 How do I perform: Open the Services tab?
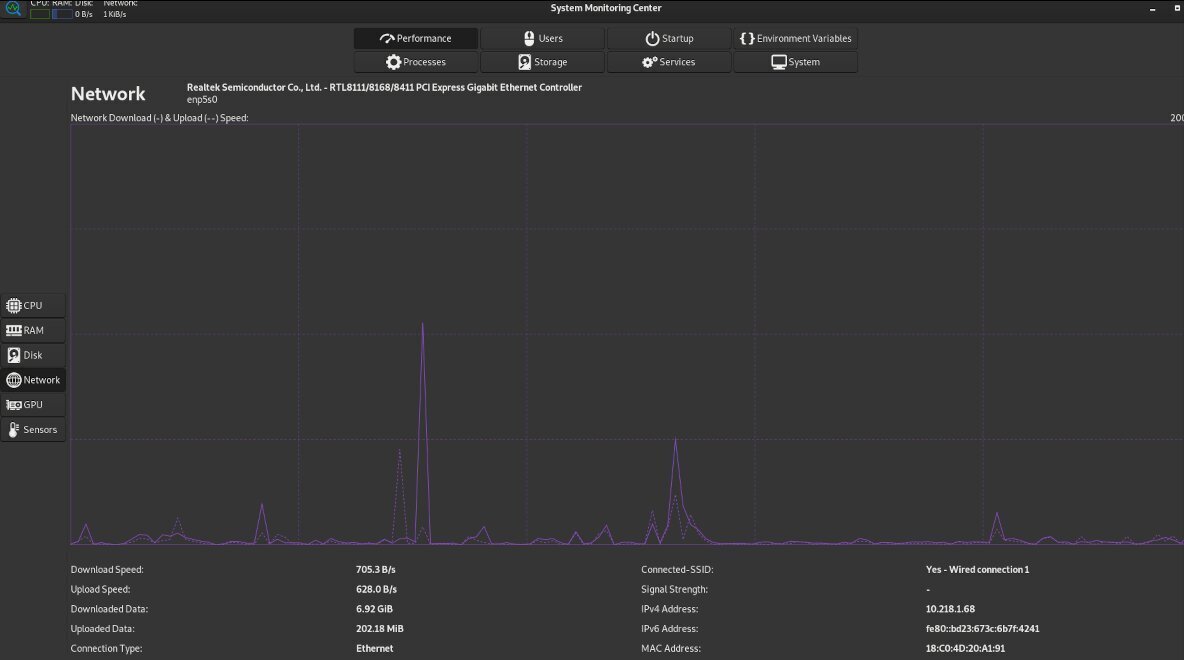click(668, 62)
